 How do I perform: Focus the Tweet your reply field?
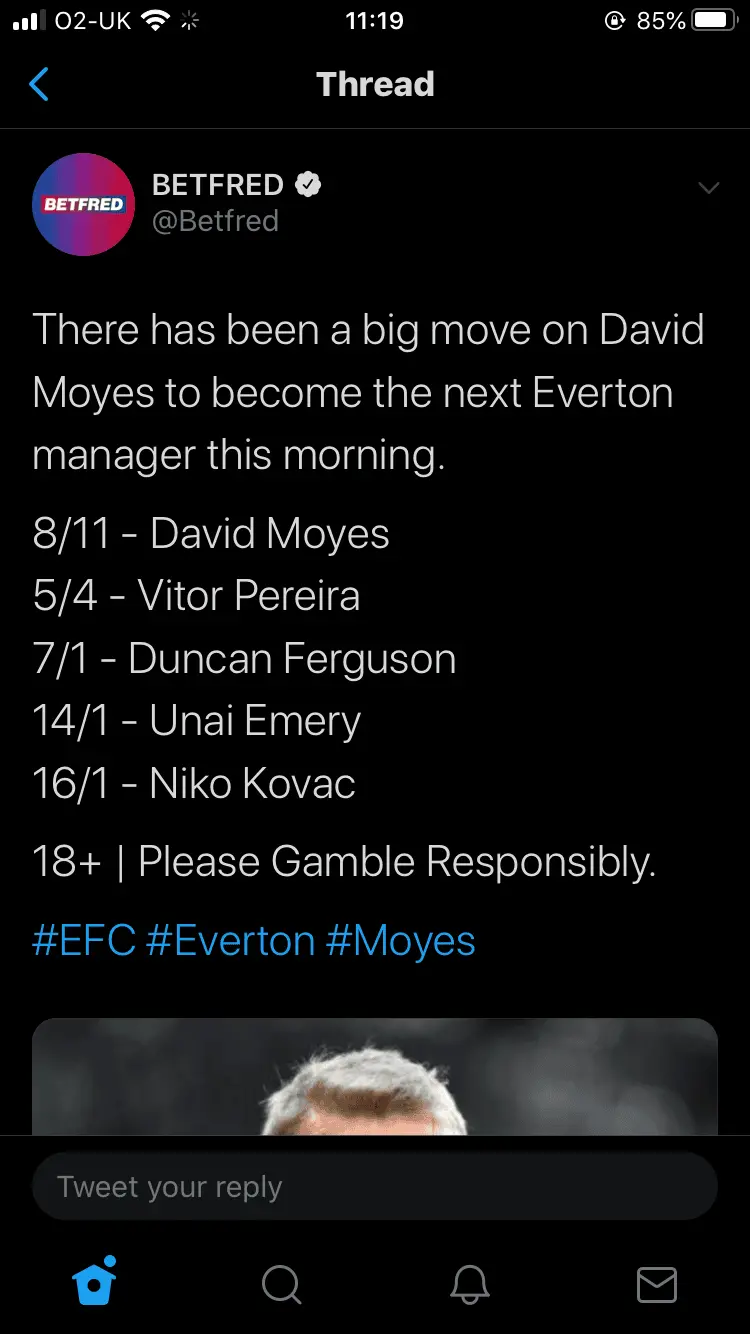(x=375, y=1187)
